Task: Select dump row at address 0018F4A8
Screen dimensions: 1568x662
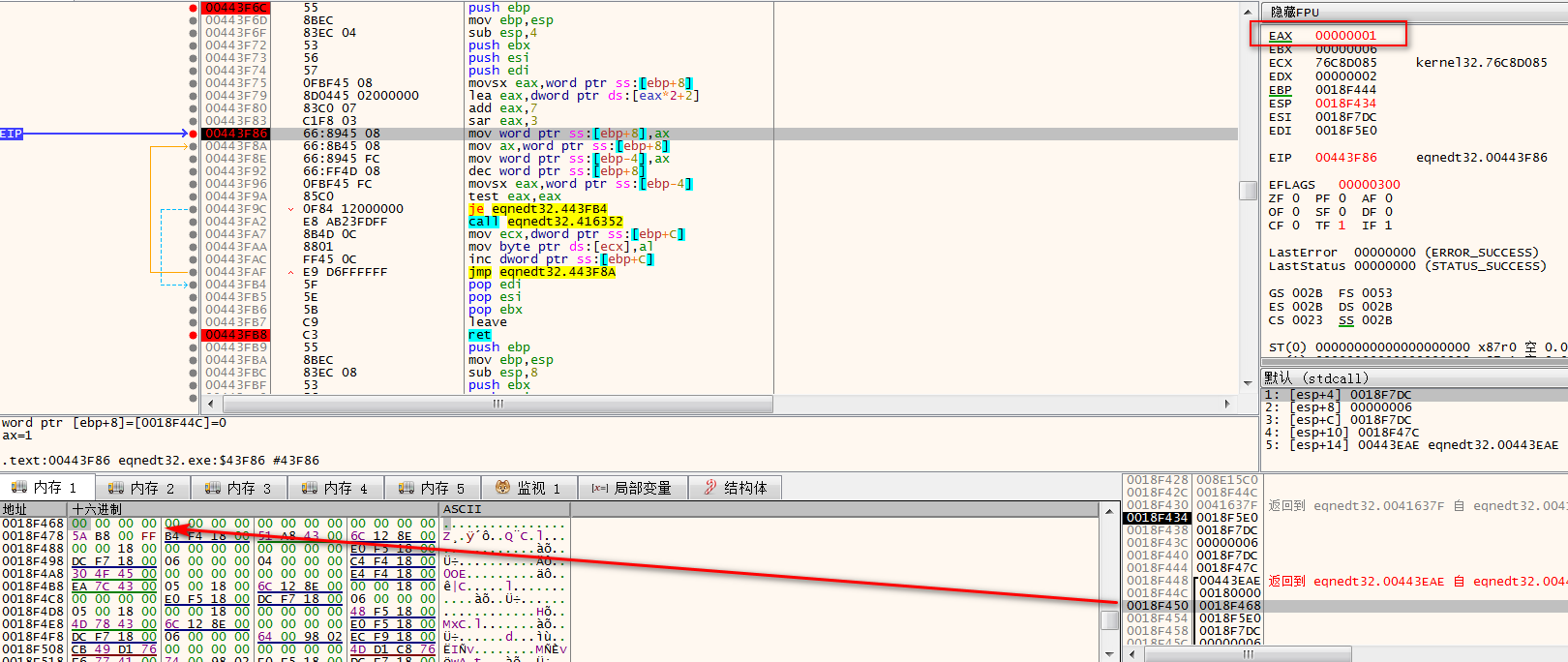Action: [285, 574]
